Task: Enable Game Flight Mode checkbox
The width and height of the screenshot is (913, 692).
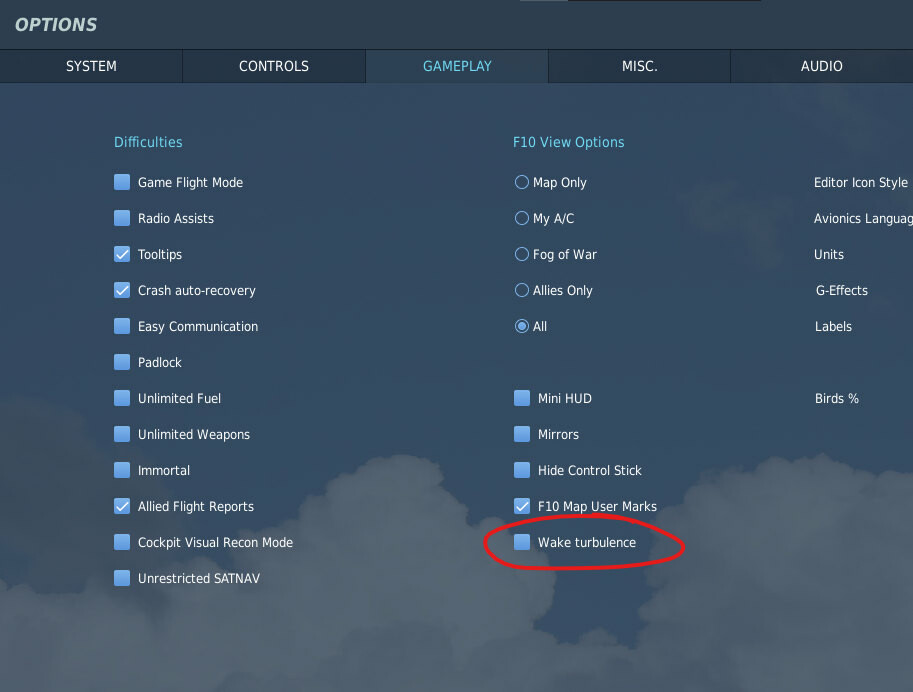Action: click(122, 182)
